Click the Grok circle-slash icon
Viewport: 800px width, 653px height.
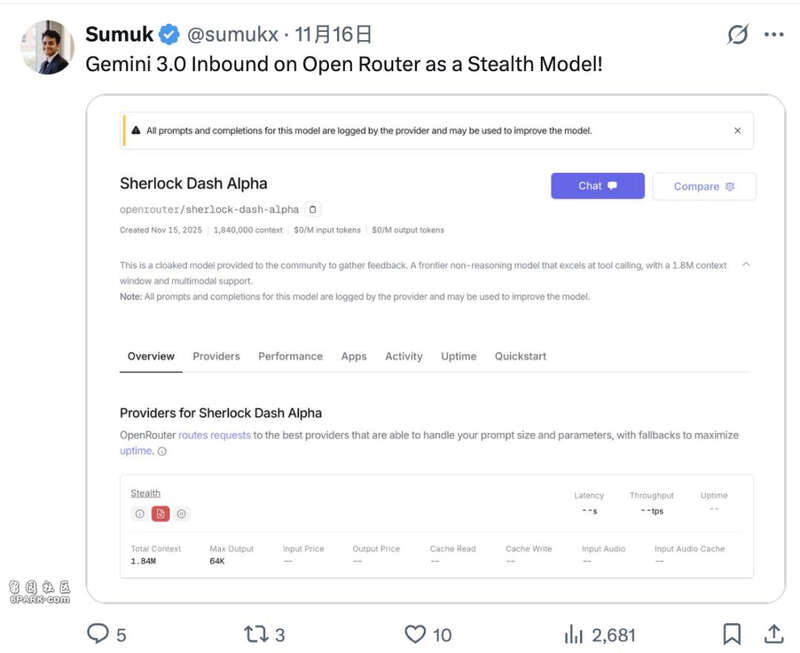[x=737, y=35]
